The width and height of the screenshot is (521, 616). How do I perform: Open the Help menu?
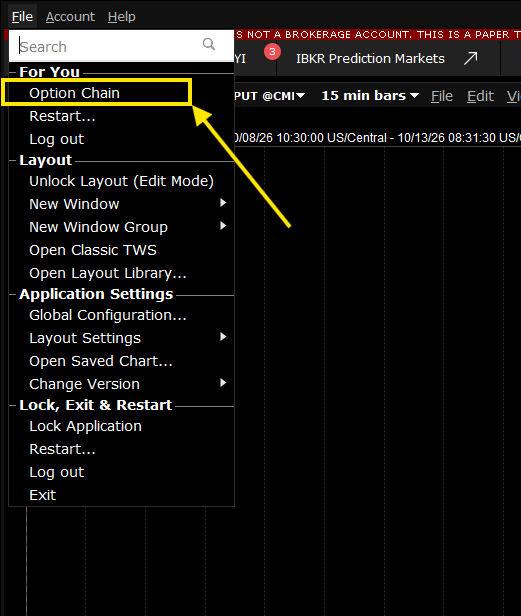click(x=121, y=16)
